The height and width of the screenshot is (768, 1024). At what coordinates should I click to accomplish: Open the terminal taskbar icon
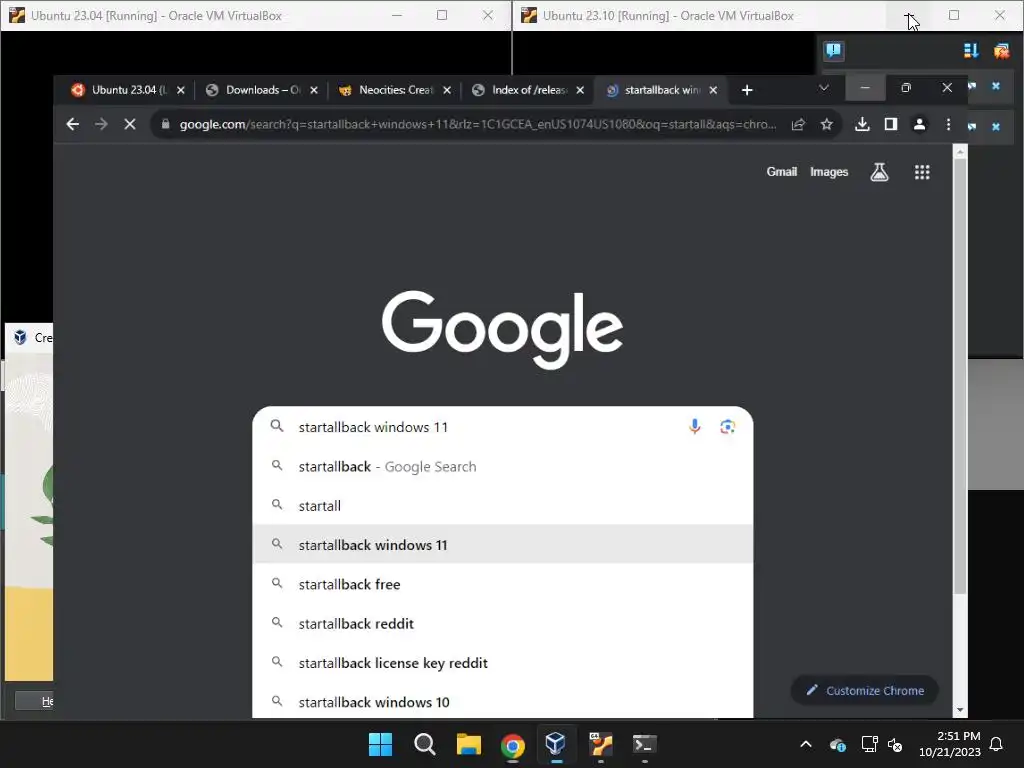[x=645, y=744]
